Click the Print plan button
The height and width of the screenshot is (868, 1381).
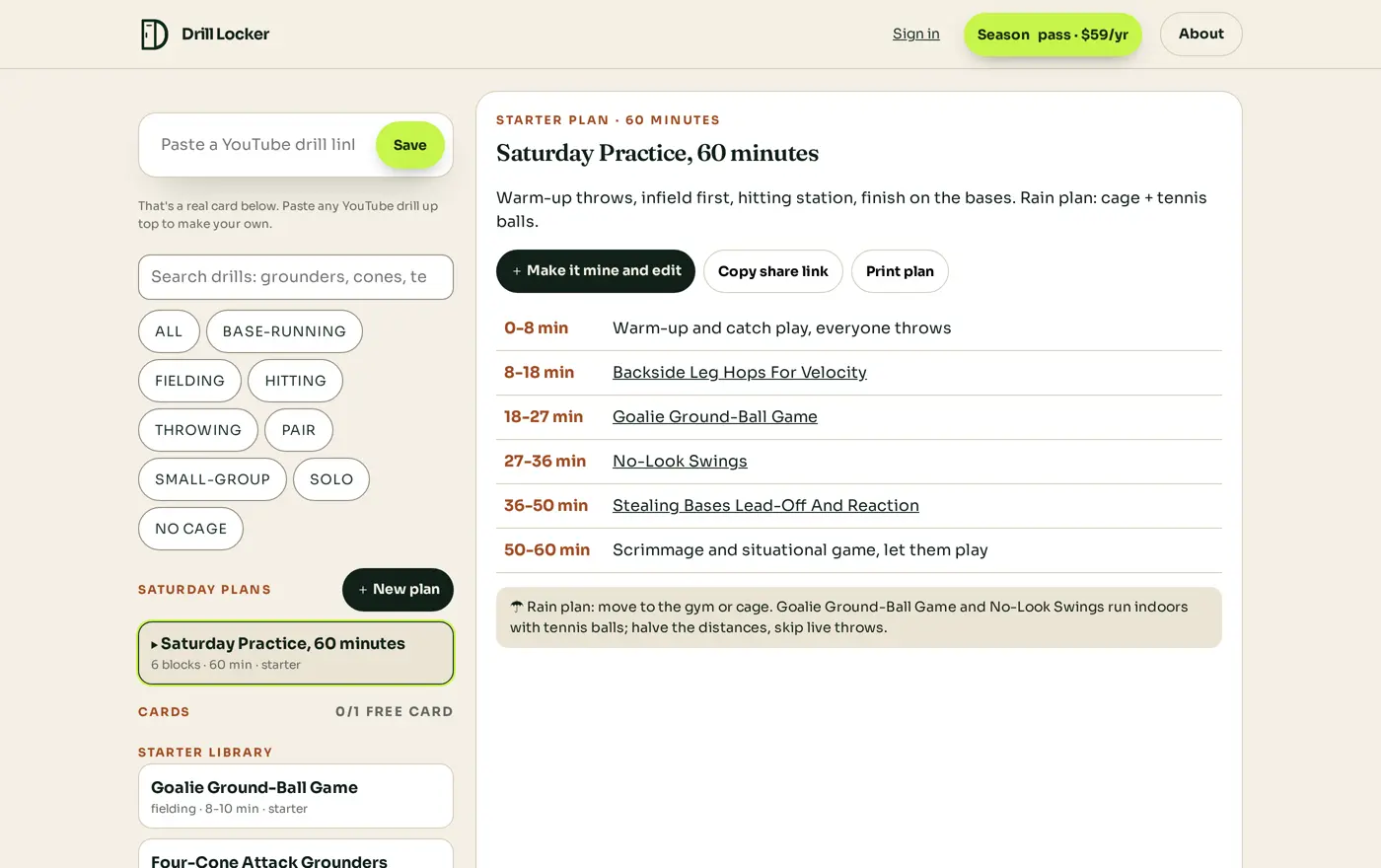click(900, 271)
